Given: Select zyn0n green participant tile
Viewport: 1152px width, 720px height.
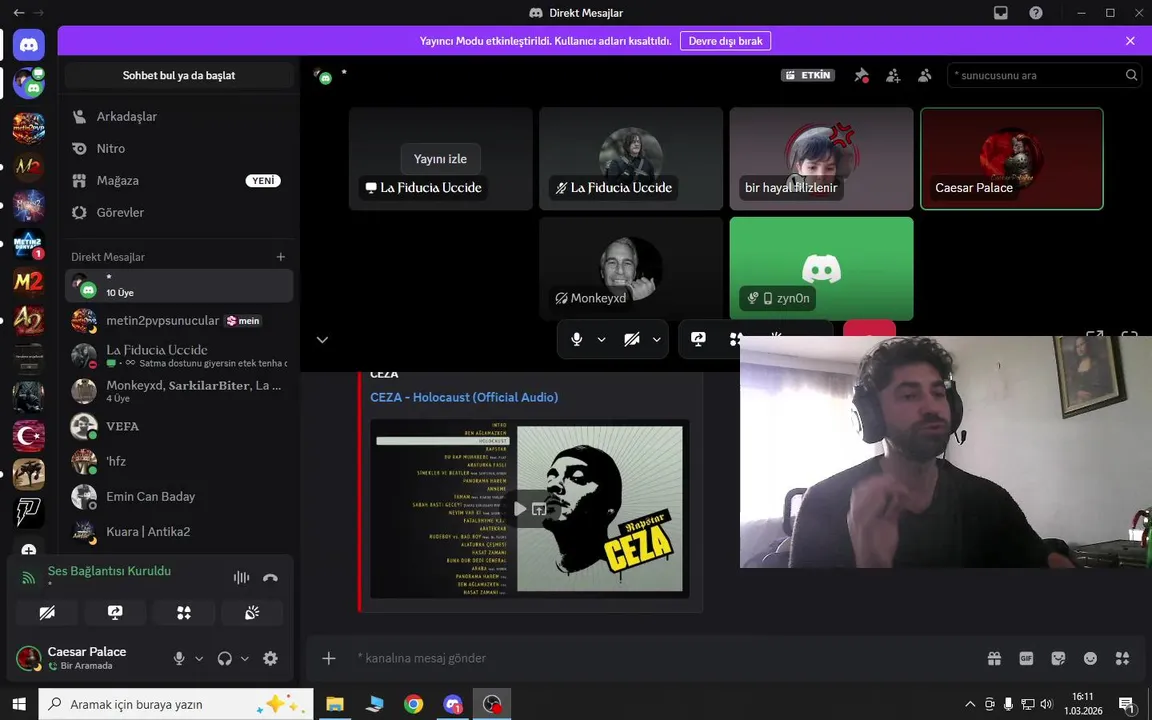Looking at the screenshot, I should pos(821,268).
